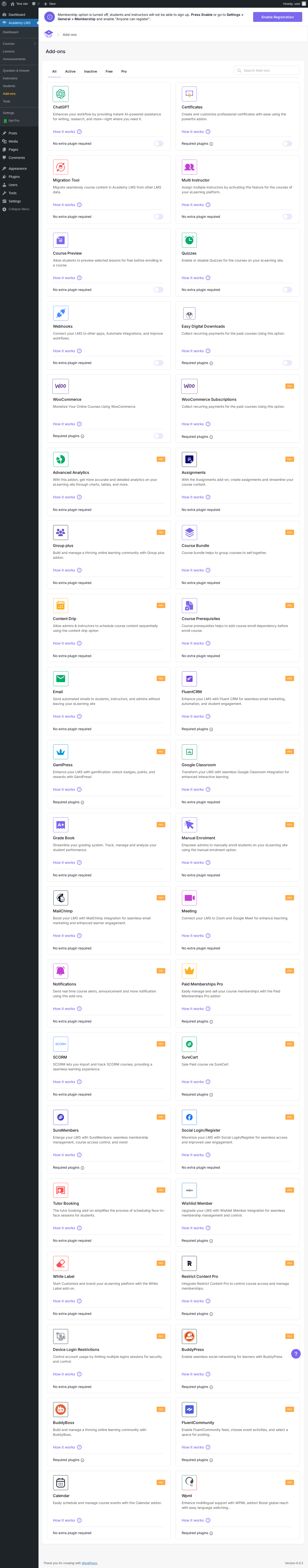Click the ChatGPT add-on icon
308x1568 pixels.
coord(60,94)
